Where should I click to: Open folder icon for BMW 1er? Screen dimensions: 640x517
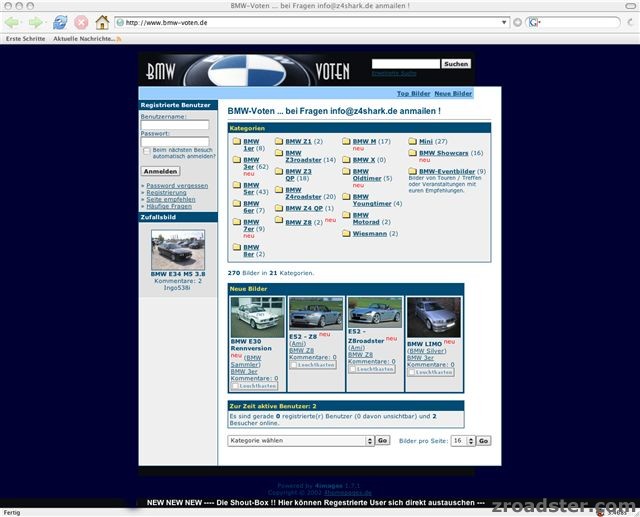tap(237, 142)
